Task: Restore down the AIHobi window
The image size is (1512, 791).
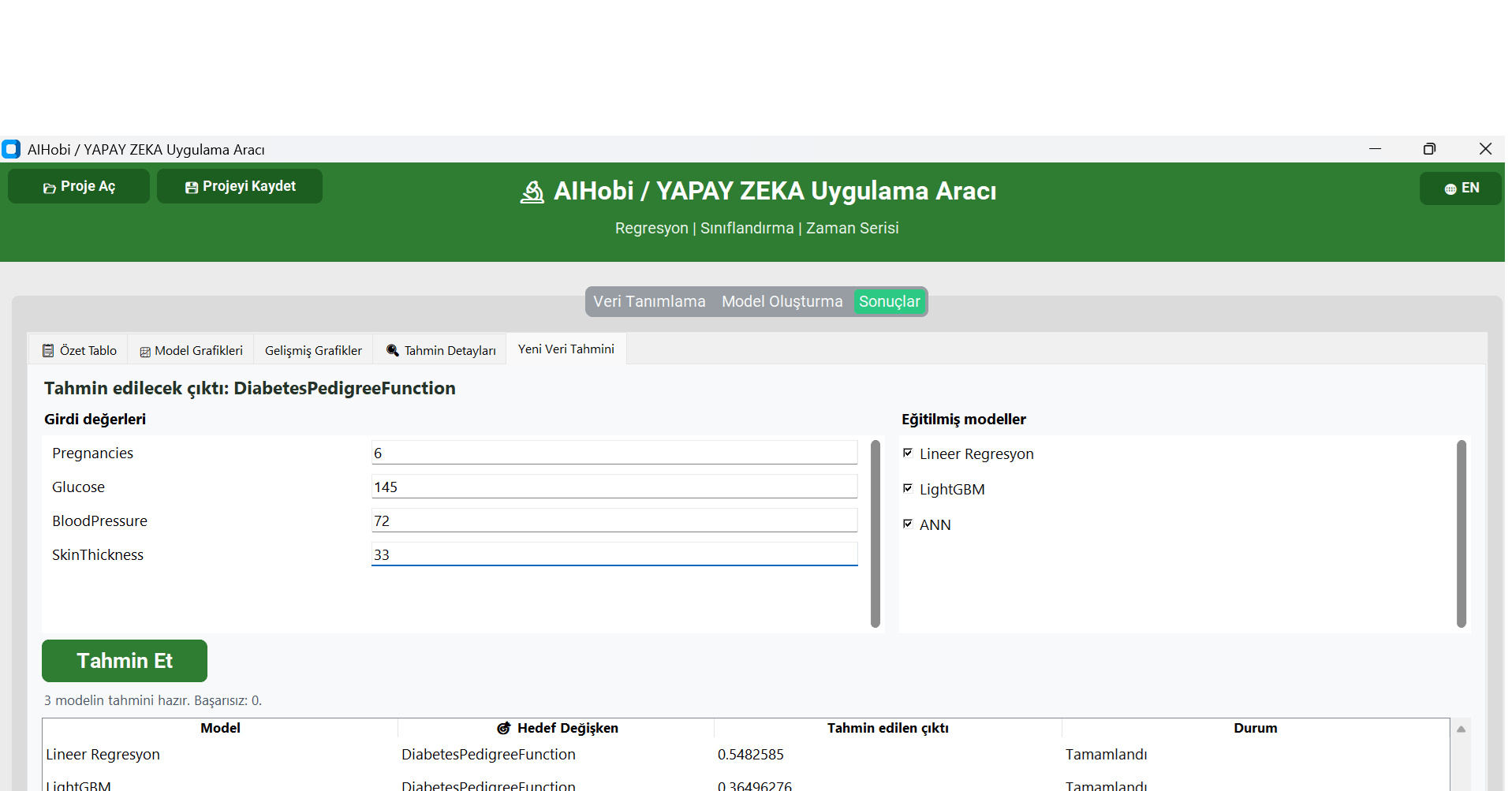Action: [x=1429, y=149]
